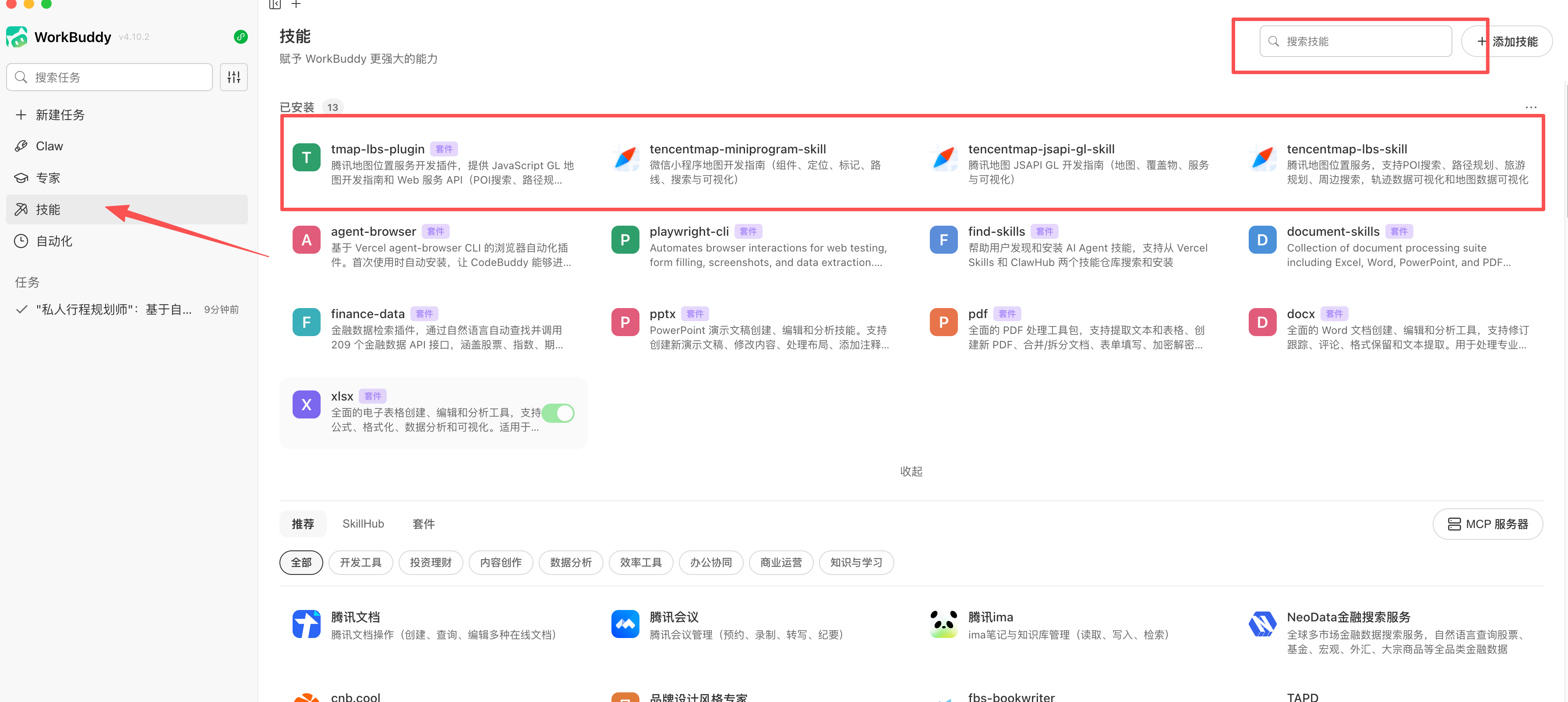Viewport: 1568px width, 702px height.
Task: Open the playwright-cli green P icon
Action: pos(625,240)
